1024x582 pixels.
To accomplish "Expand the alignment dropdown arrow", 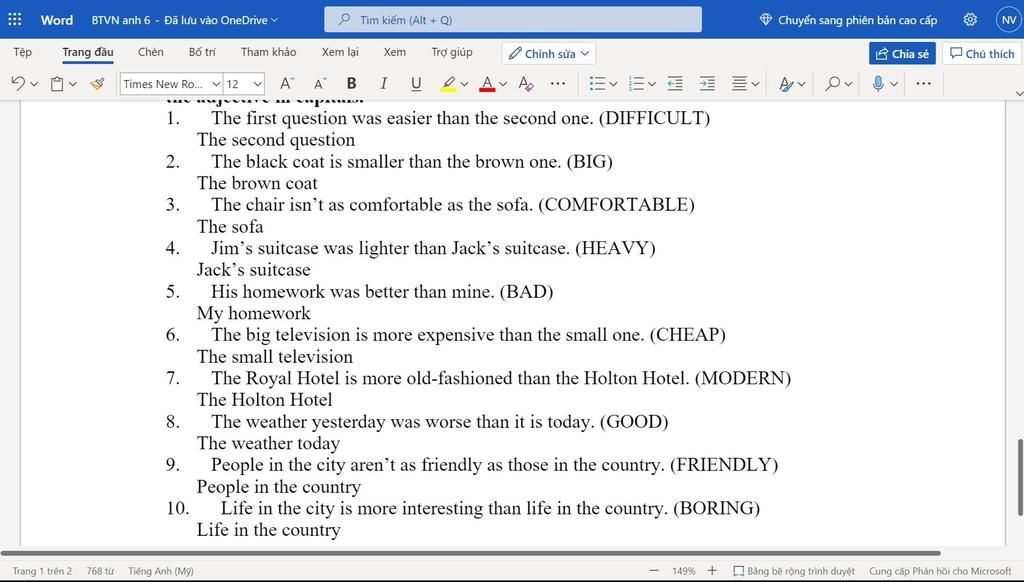I will [756, 84].
